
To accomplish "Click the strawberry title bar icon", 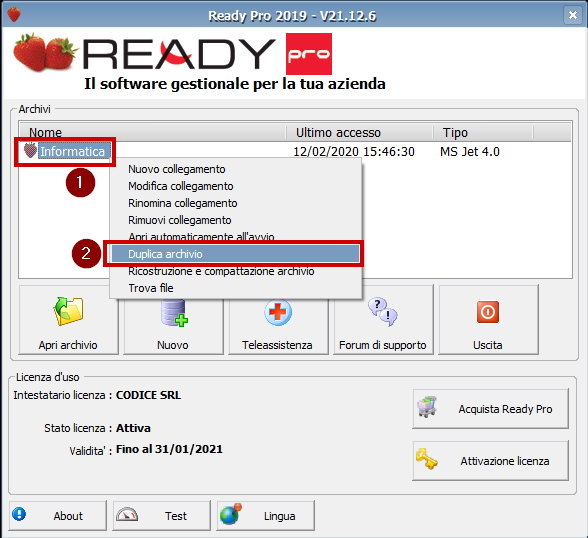I will [x=14, y=15].
